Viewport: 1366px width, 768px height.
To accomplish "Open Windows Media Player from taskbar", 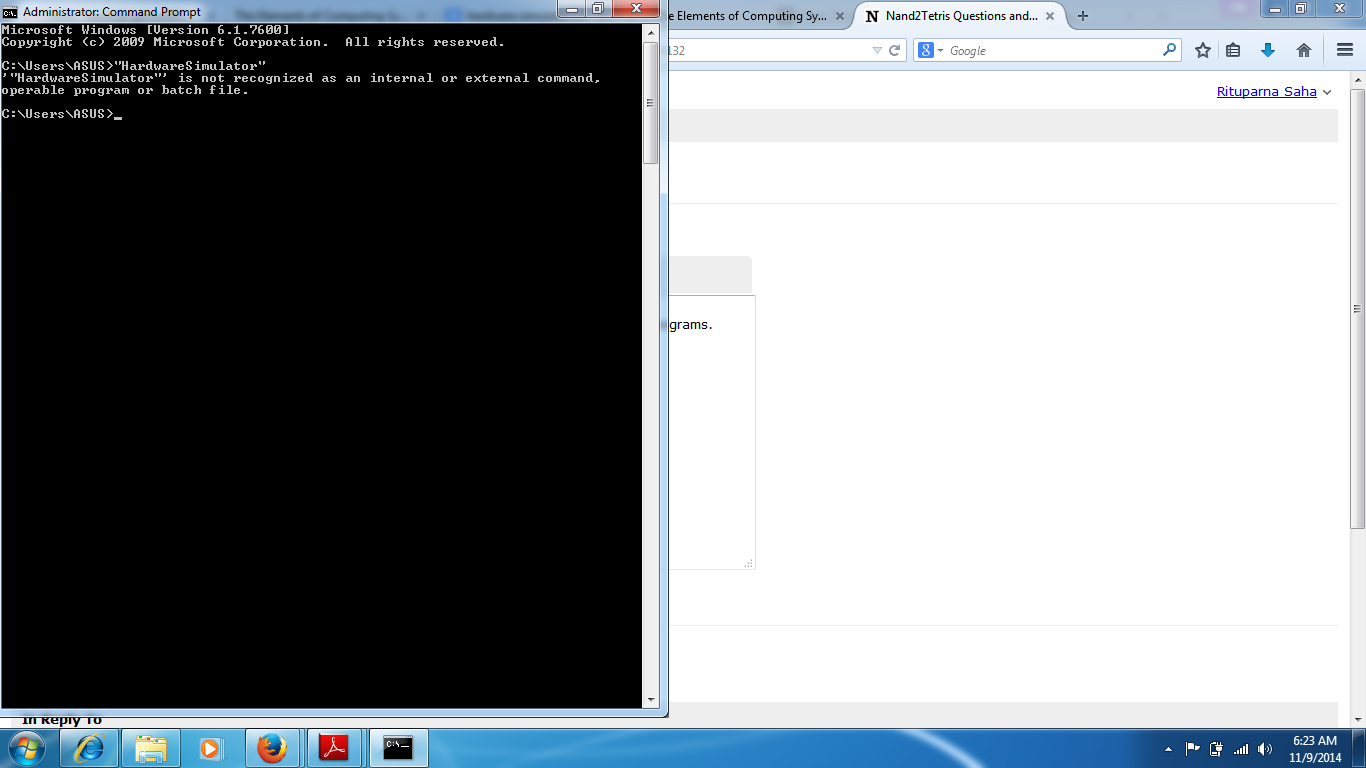I will point(210,747).
